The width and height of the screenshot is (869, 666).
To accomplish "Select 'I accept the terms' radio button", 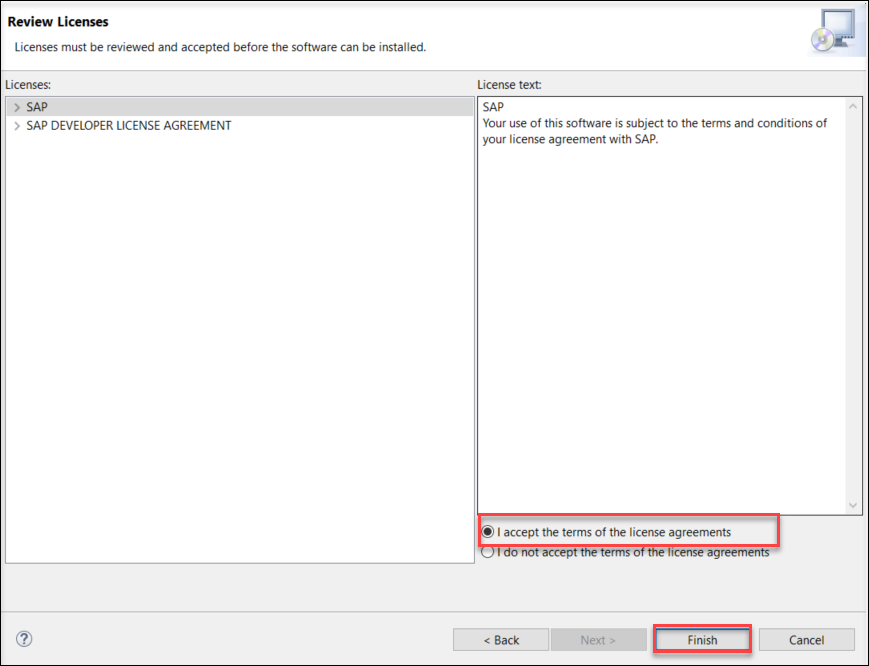I will [487, 532].
